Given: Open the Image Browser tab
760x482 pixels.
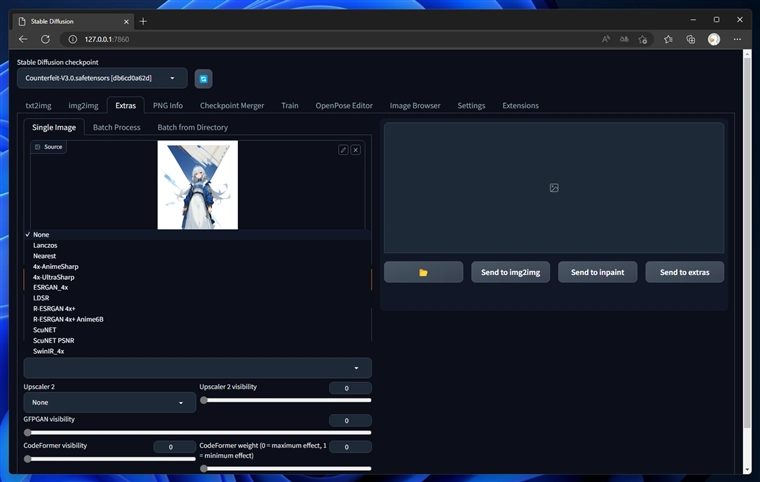Looking at the screenshot, I should (415, 105).
